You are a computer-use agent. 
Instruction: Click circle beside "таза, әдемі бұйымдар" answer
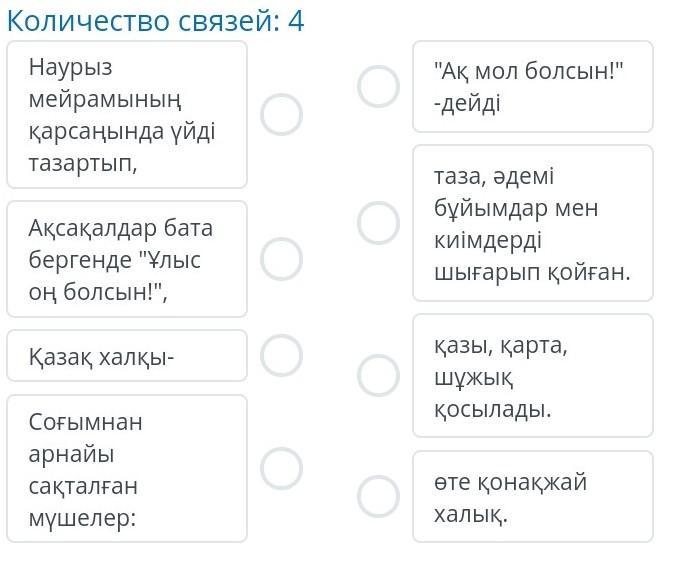click(378, 223)
